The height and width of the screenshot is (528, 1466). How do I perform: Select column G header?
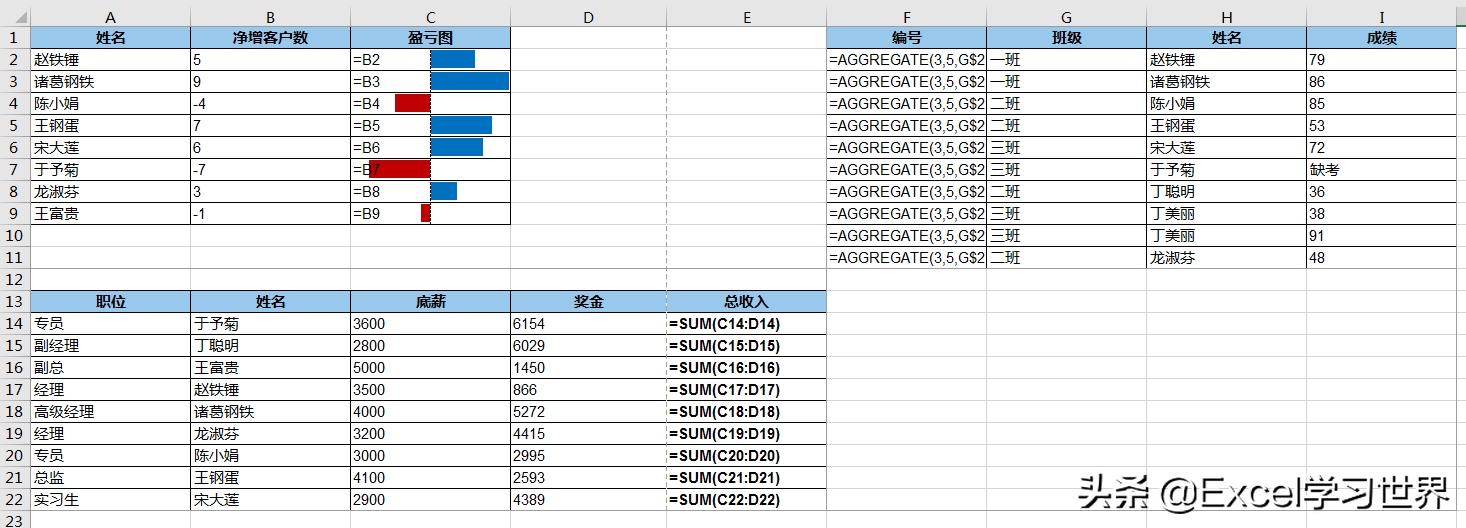click(1066, 16)
